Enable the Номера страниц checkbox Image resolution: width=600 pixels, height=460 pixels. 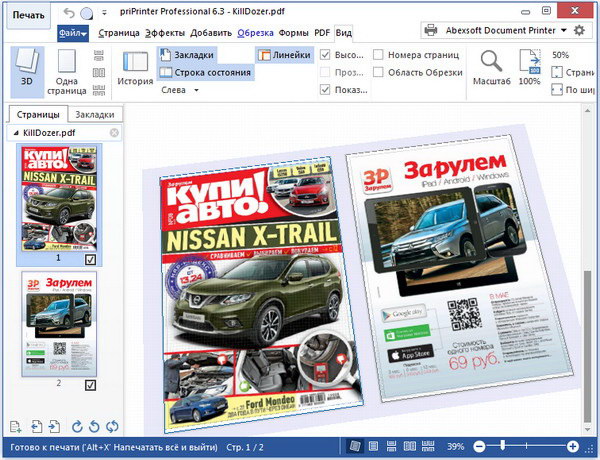pos(378,55)
